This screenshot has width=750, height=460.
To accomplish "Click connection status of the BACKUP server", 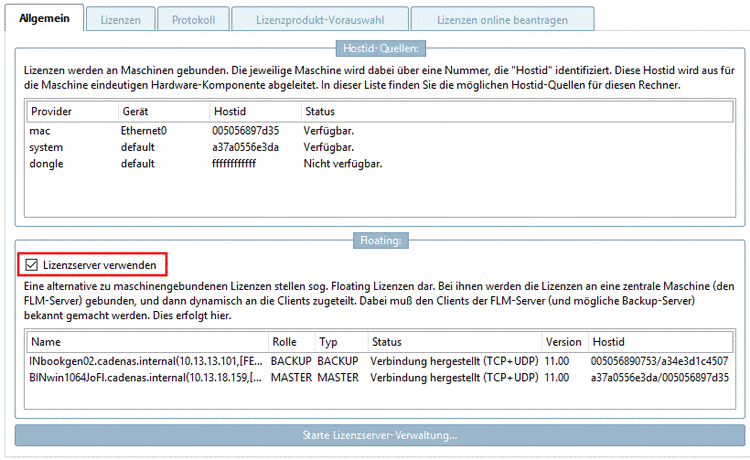I will [x=454, y=361].
